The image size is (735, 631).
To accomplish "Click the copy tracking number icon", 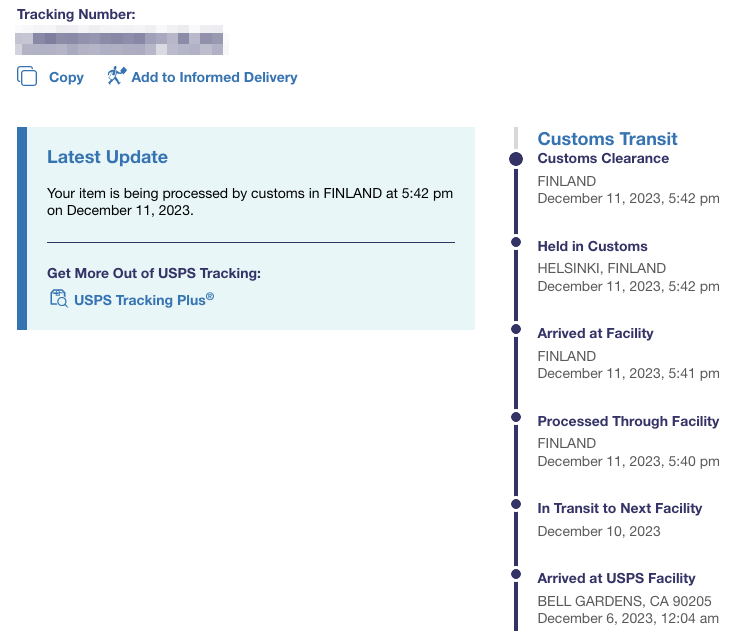I will click(27, 77).
